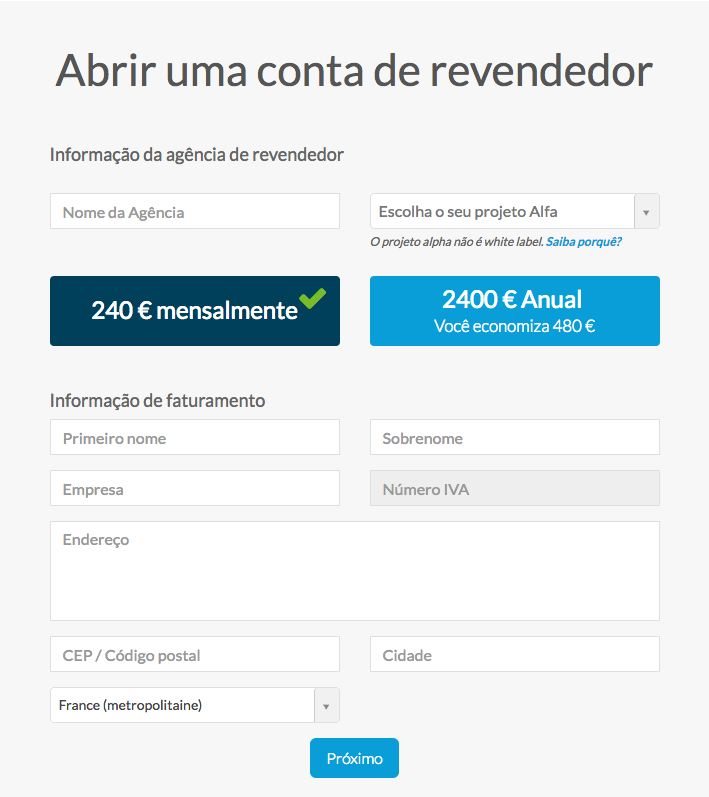Focus the Nome da Agência field

tap(195, 212)
